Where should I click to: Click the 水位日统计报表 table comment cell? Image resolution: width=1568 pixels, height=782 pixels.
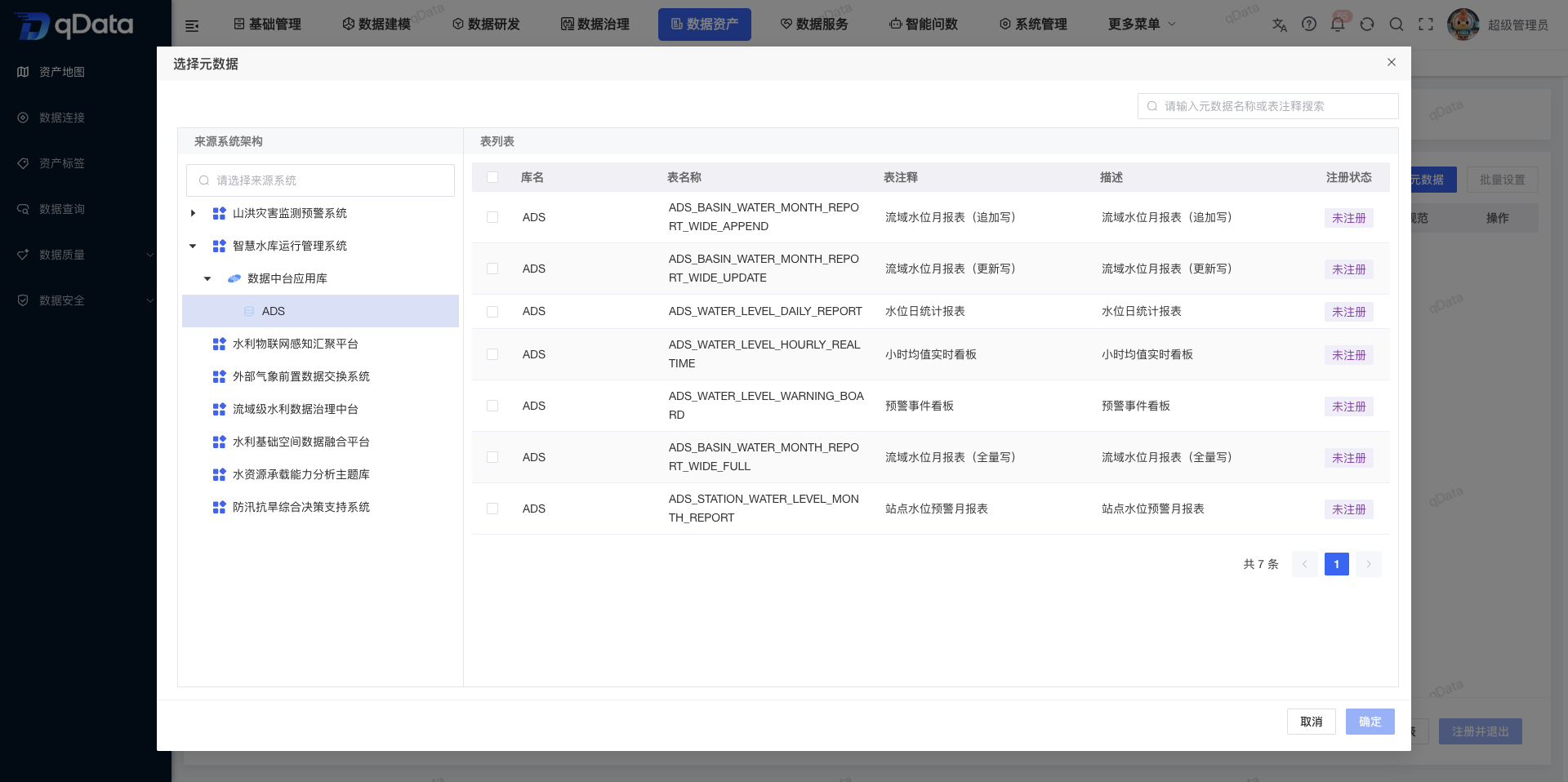[x=925, y=311]
